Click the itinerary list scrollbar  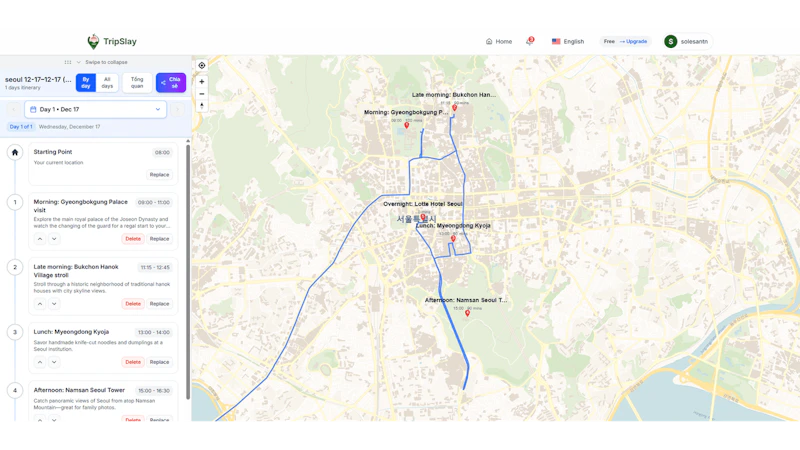188,270
